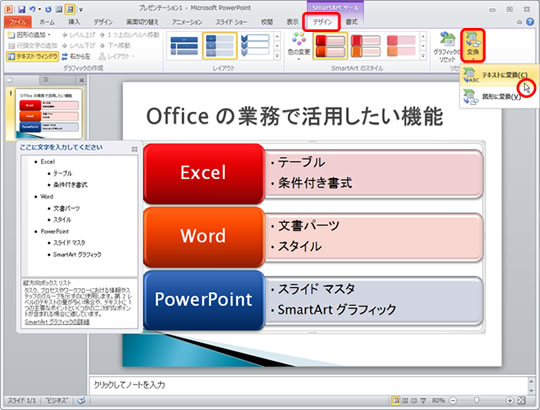Select slide 1 thumbnail in the pane
This screenshot has width=540, height=410.
click(x=49, y=113)
